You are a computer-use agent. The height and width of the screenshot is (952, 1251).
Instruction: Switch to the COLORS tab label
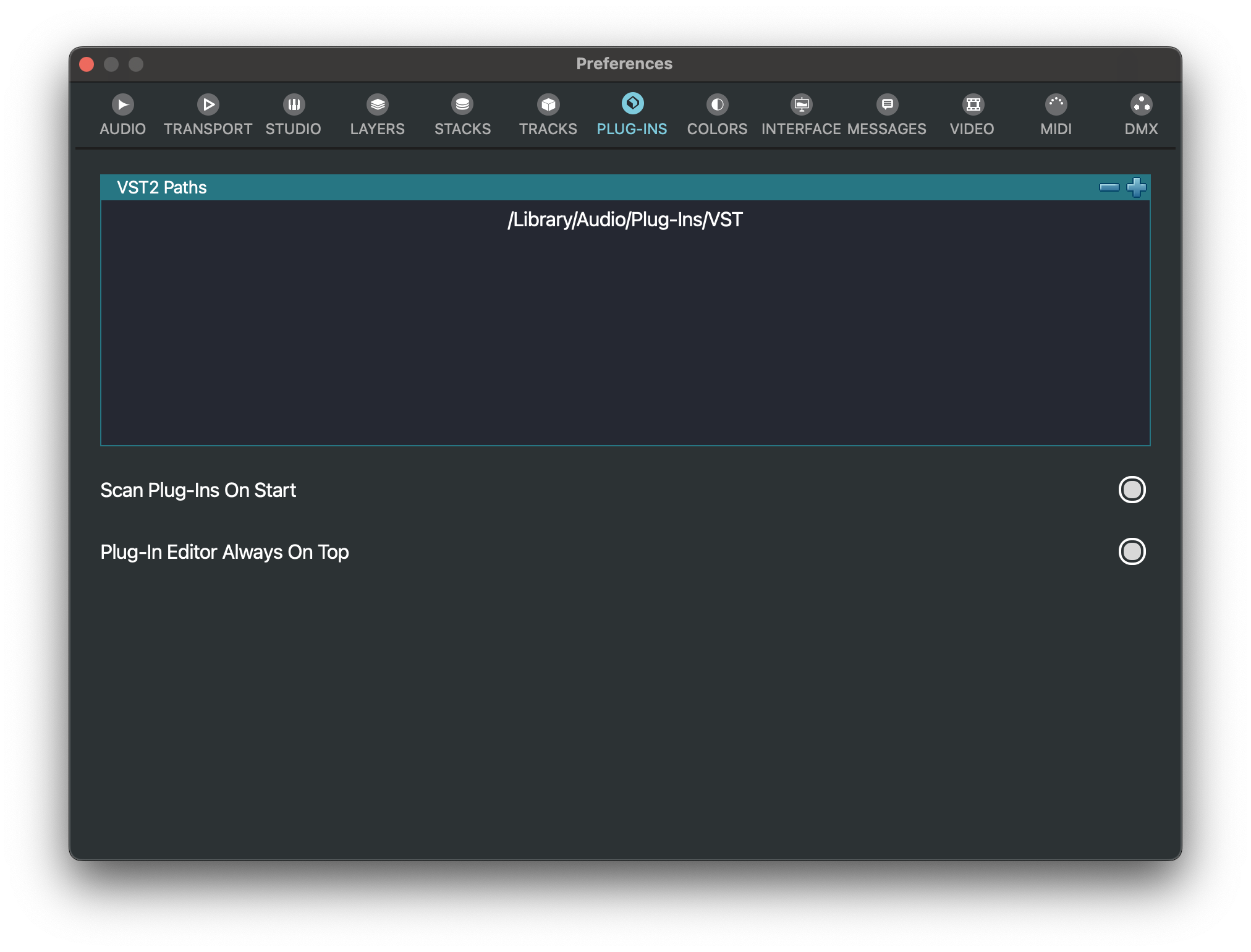click(717, 129)
